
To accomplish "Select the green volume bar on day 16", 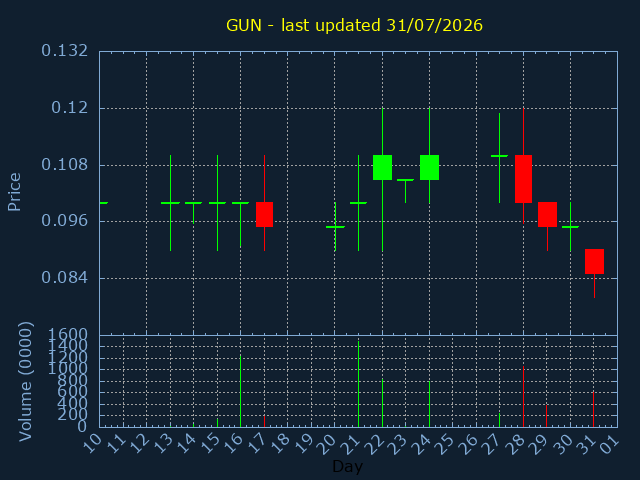I will pyautogui.click(x=240, y=391).
